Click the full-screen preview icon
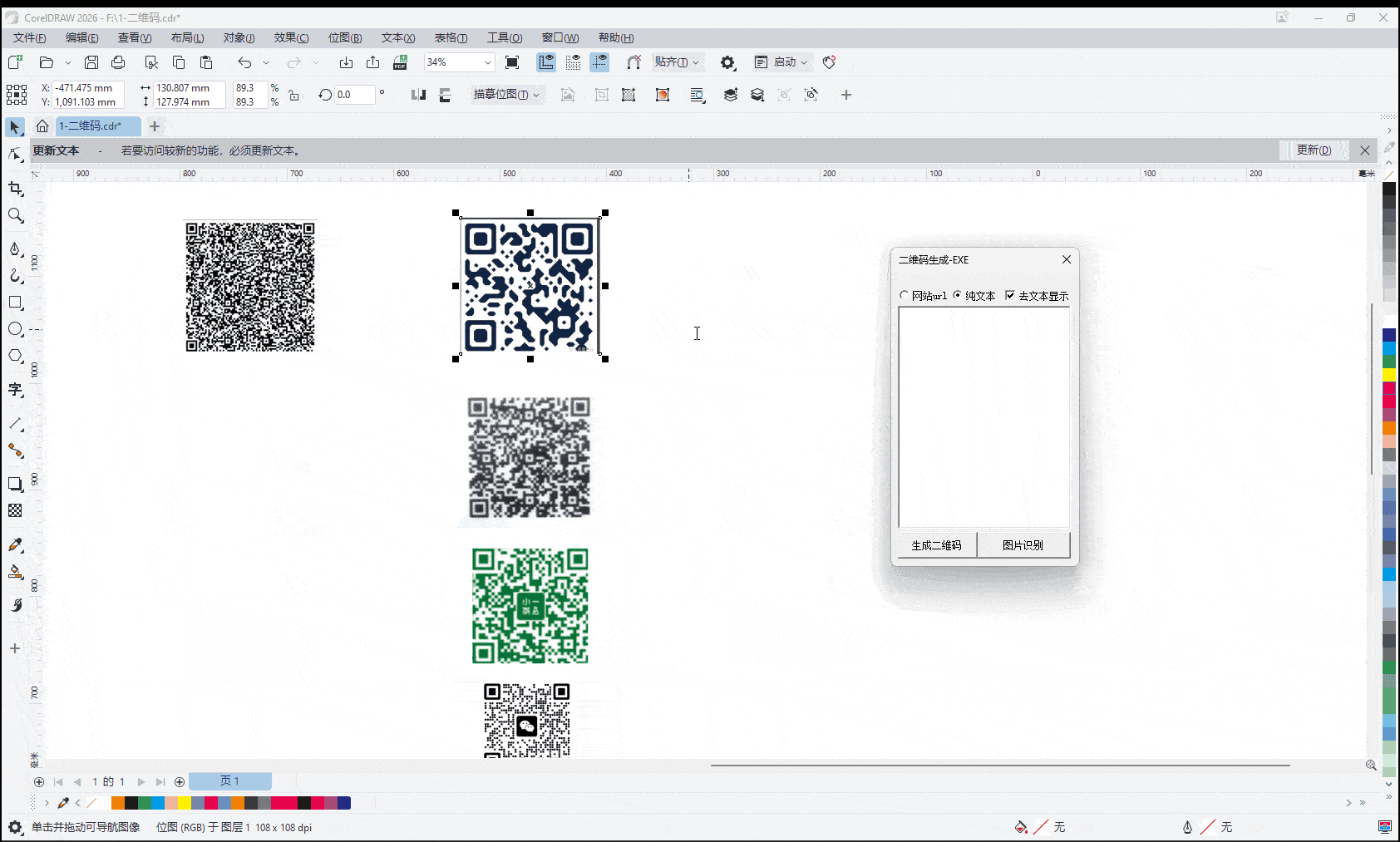This screenshot has width=1400, height=842. click(512, 62)
